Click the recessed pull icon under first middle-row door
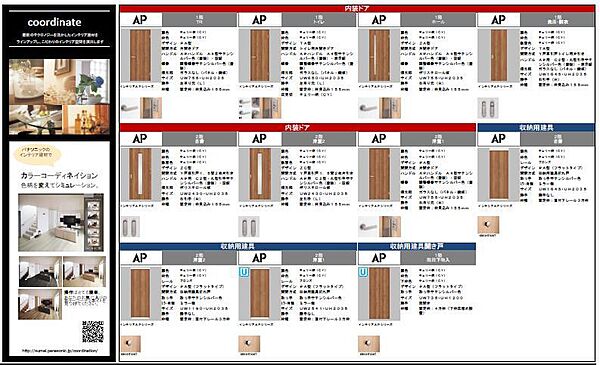 (x=130, y=226)
